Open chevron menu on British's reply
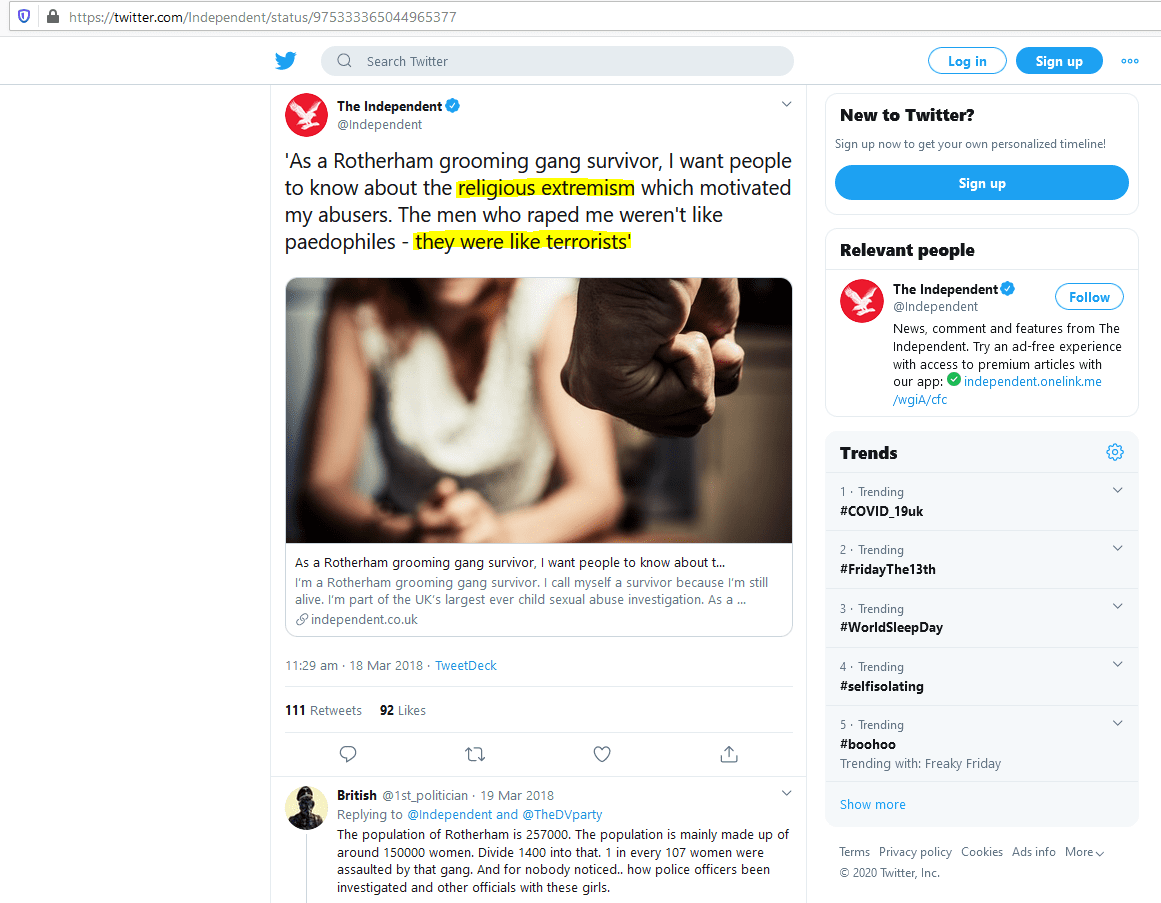Viewport: 1161px width, 903px height. tap(786, 794)
